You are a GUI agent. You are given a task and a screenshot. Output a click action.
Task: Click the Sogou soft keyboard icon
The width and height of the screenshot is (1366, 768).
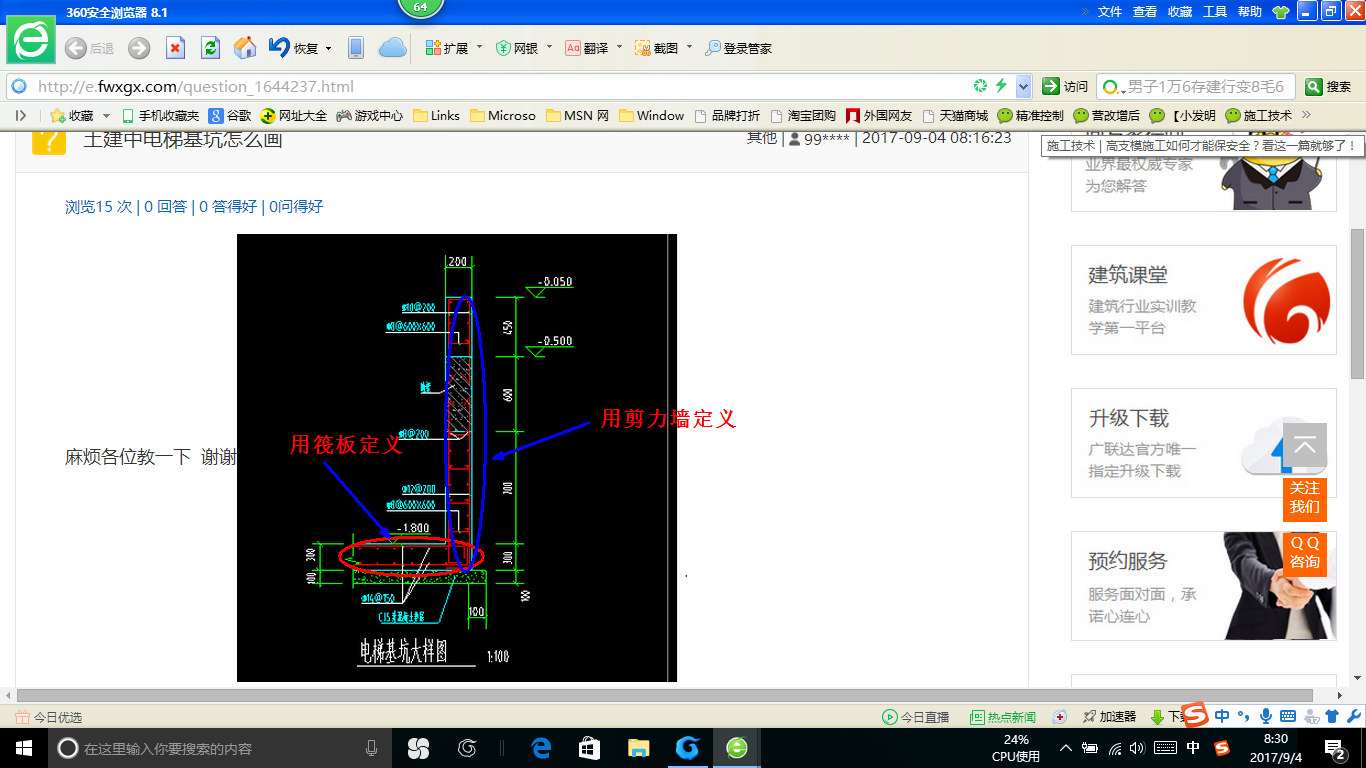(1288, 715)
